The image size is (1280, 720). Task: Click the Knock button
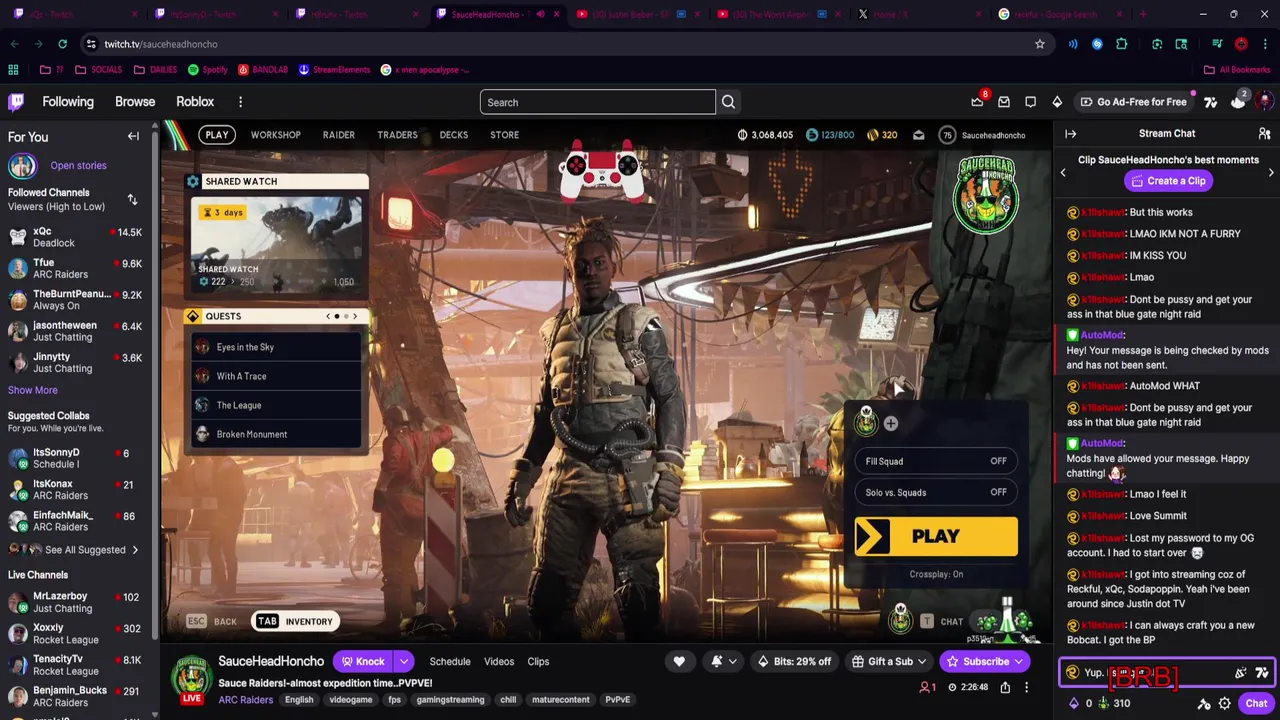pyautogui.click(x=363, y=661)
